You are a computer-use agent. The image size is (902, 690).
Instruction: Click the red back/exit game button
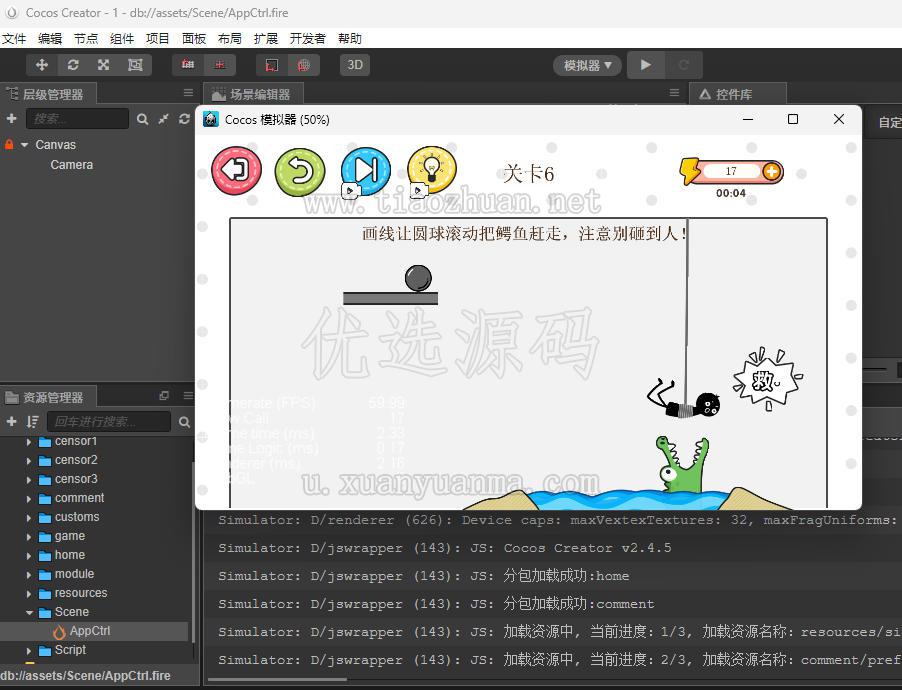click(x=236, y=170)
